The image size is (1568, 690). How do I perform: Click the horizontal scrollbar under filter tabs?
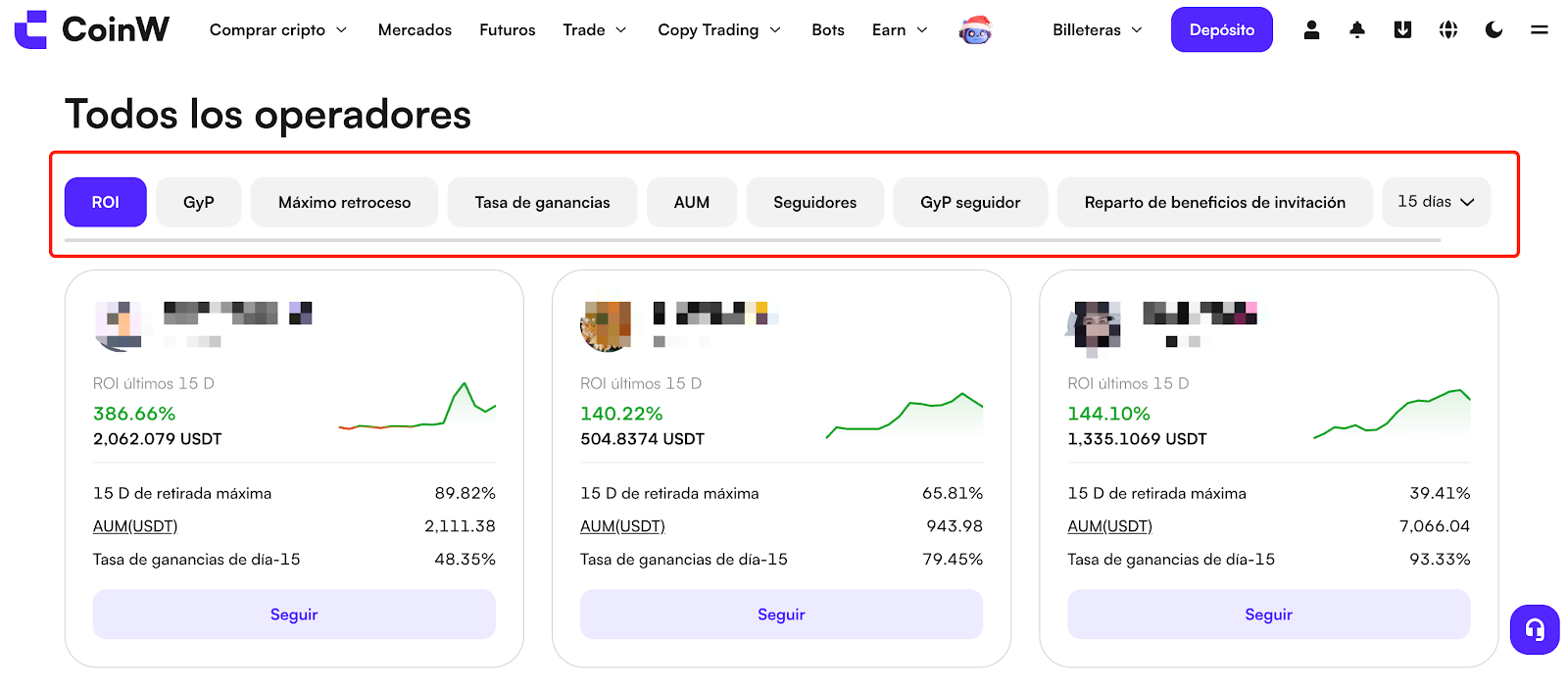point(752,240)
